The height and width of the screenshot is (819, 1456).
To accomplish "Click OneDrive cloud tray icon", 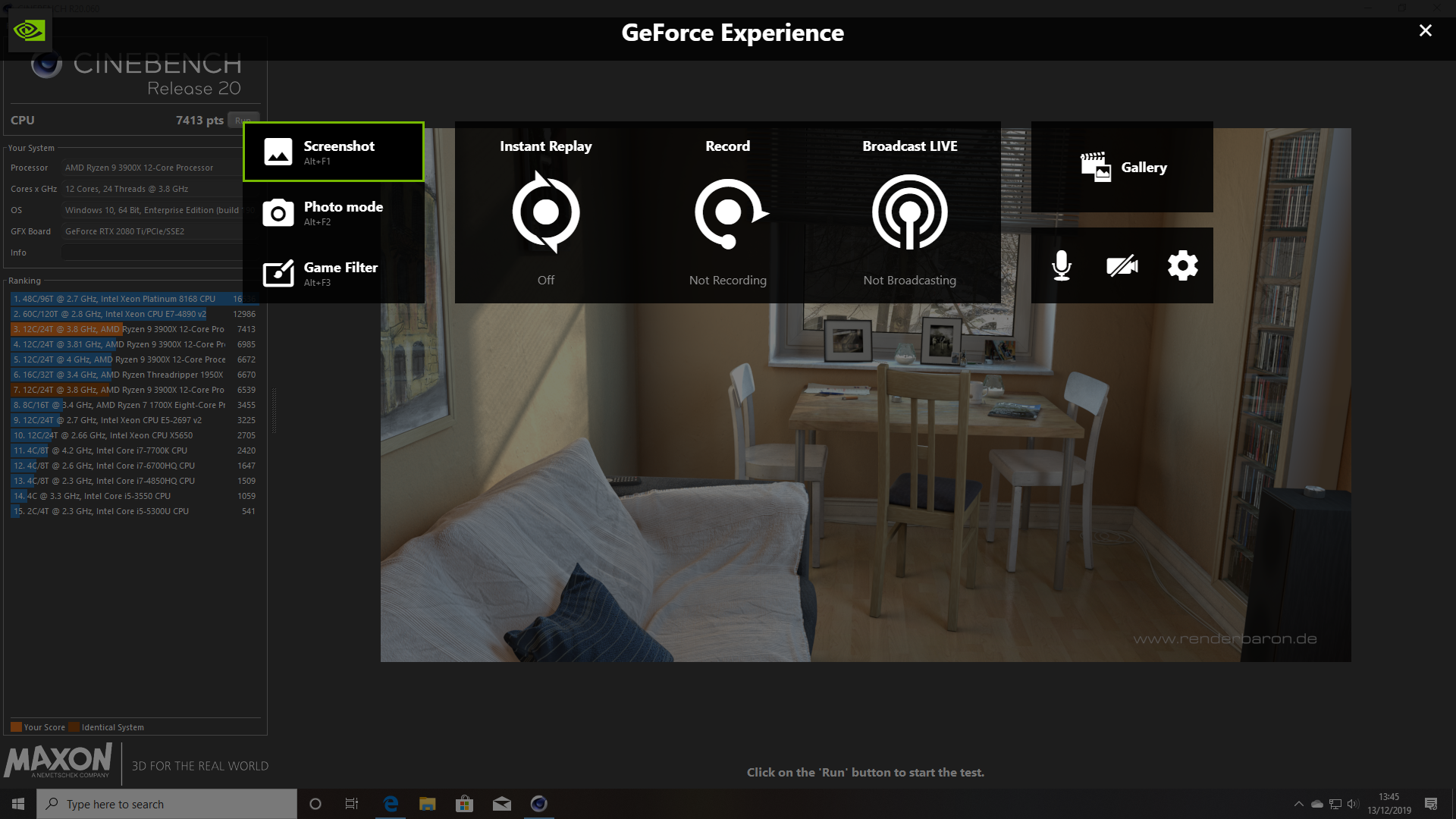I will pos(1317,804).
